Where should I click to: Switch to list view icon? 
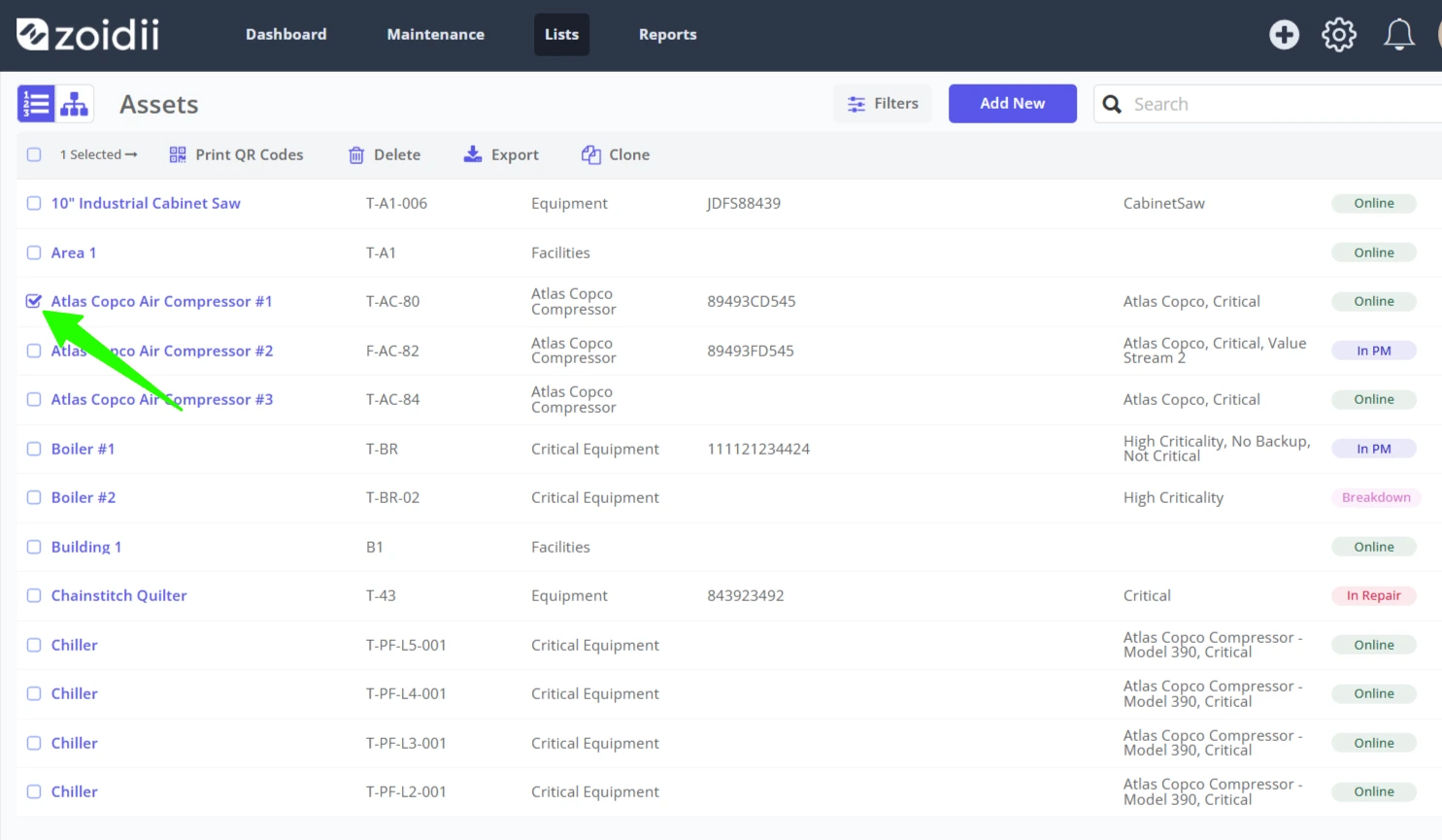[x=36, y=104]
